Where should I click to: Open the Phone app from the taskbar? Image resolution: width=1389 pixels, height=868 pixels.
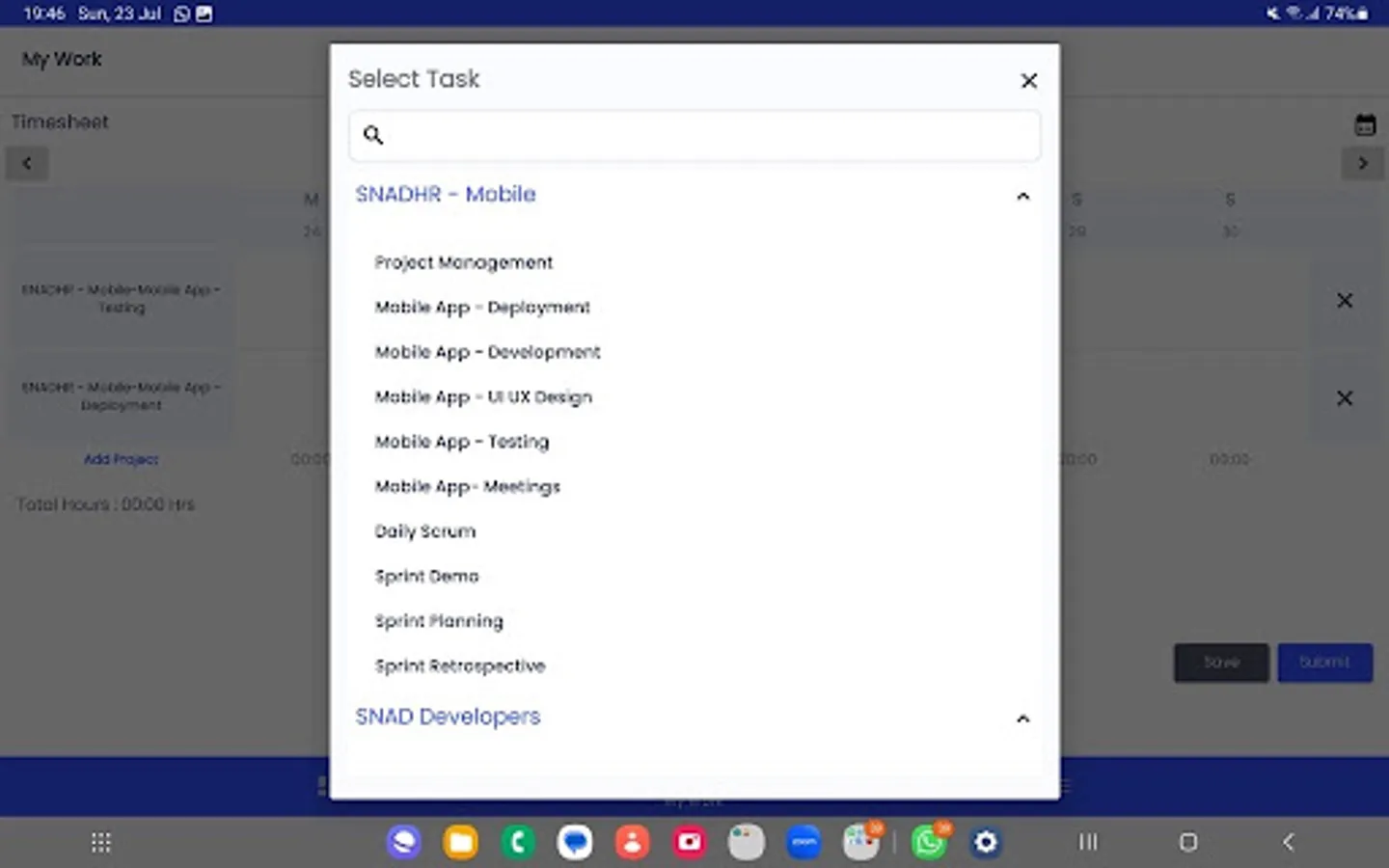point(517,841)
